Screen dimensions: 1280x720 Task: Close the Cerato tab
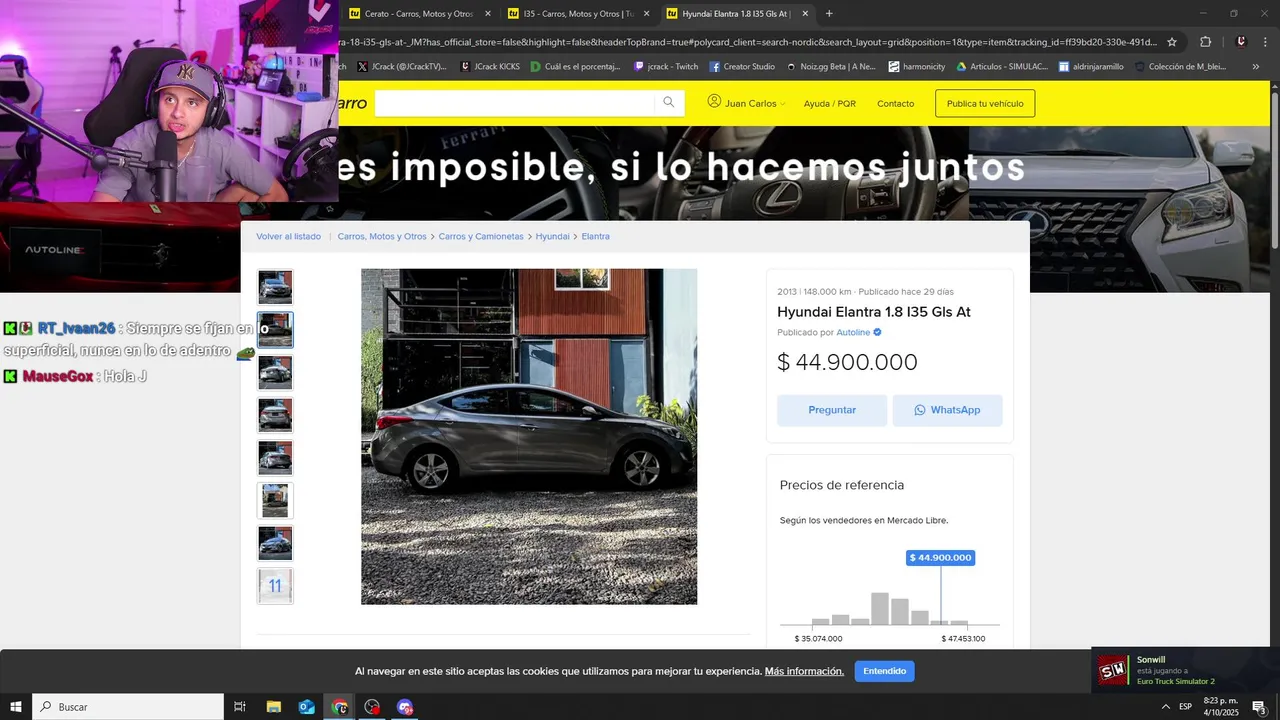click(x=488, y=14)
